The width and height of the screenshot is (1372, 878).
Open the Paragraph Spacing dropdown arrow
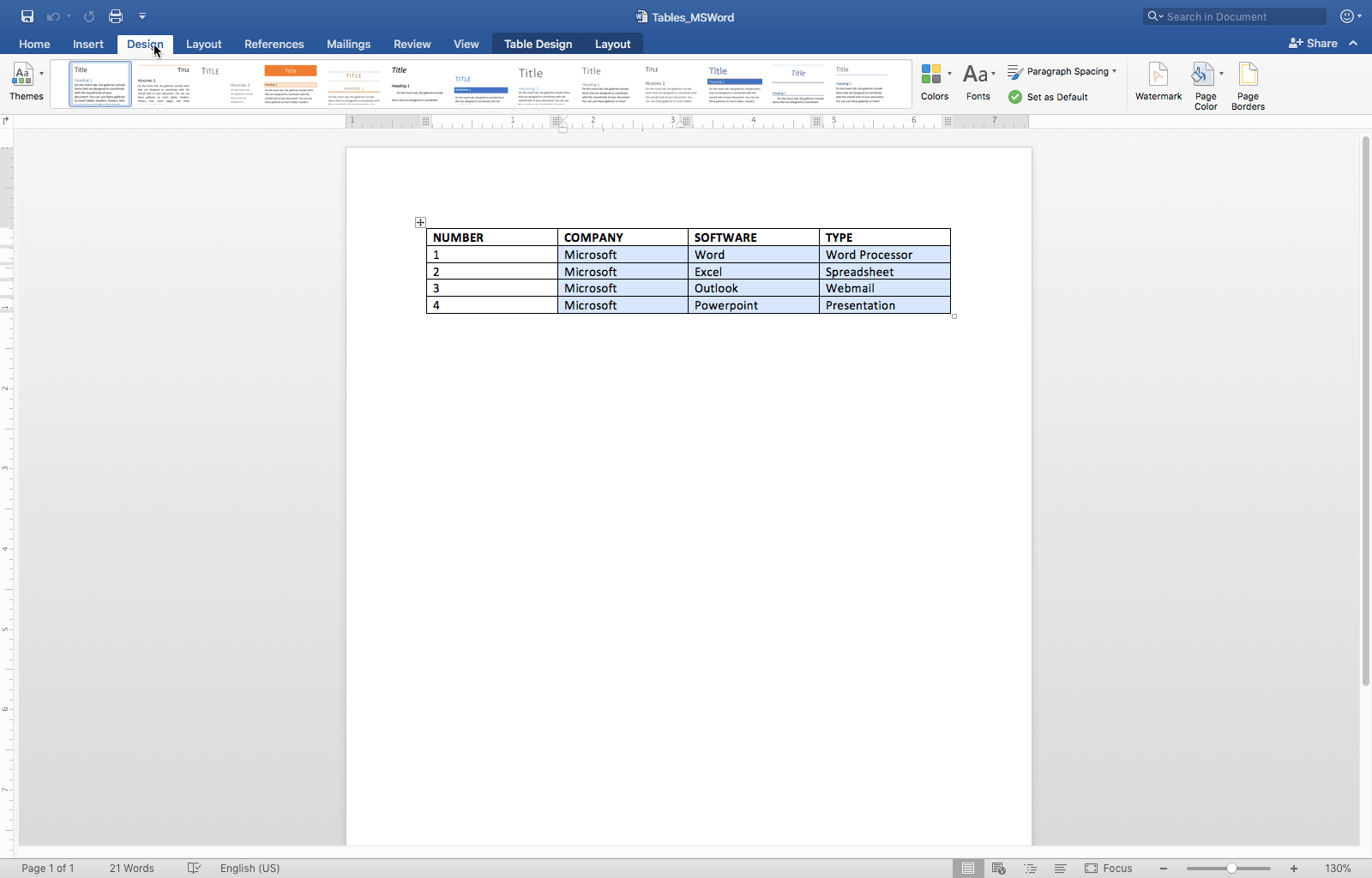tap(1115, 71)
